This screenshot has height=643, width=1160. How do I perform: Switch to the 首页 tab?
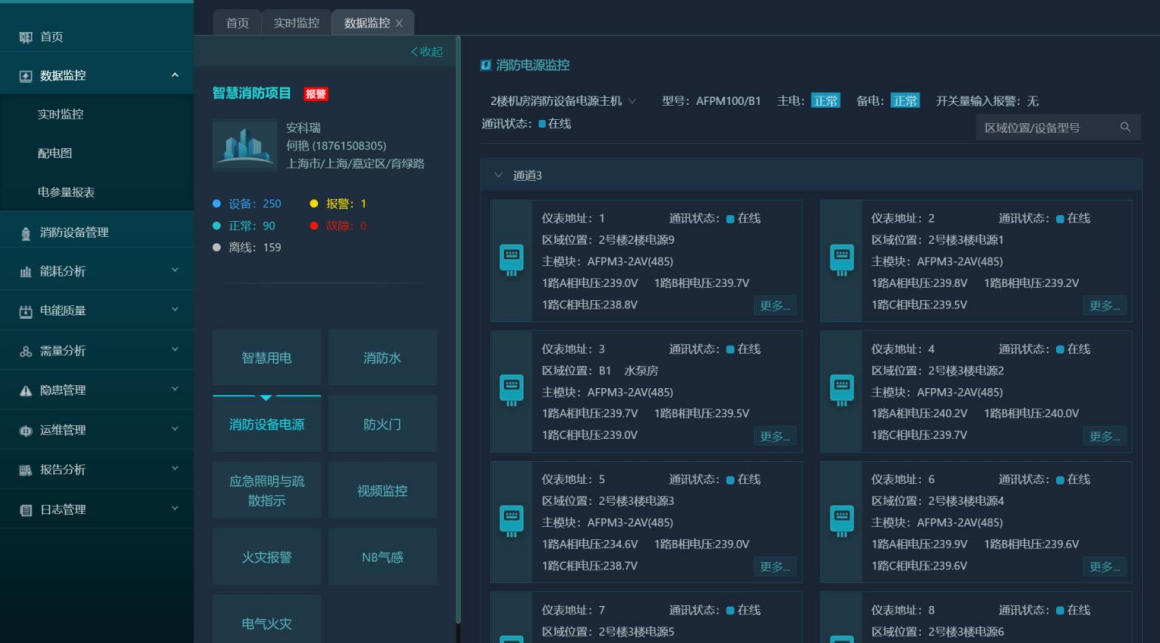coord(237,23)
